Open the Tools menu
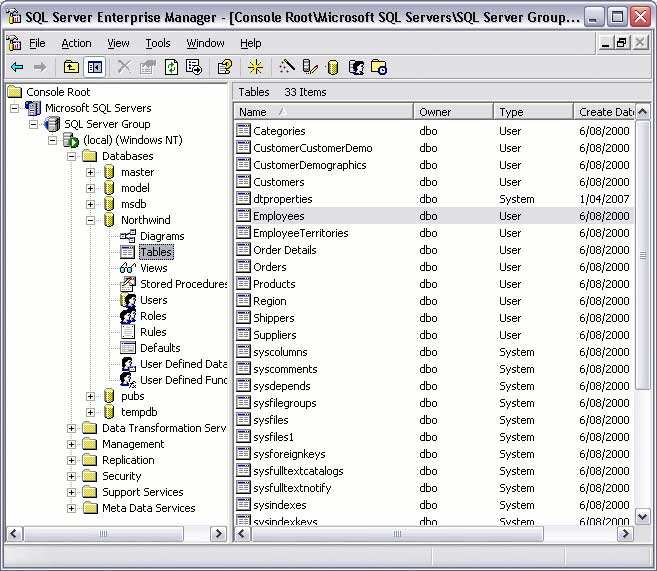Viewport: 657px width, 571px height. coord(158,43)
